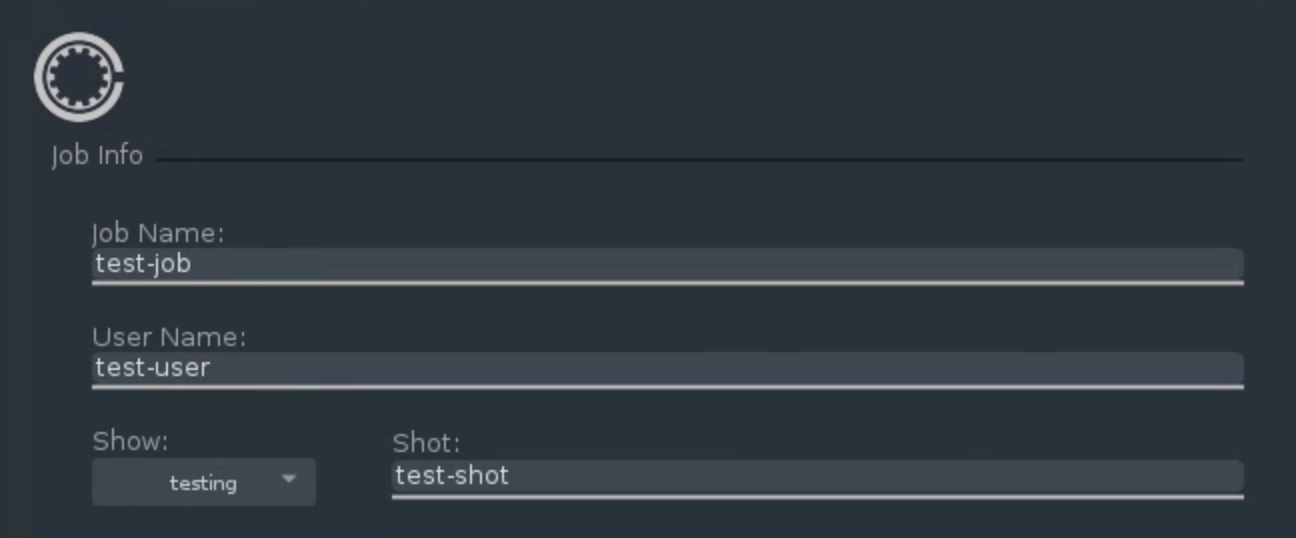The image size is (1296, 538).
Task: Focus the Job Name input field
Action: point(668,265)
